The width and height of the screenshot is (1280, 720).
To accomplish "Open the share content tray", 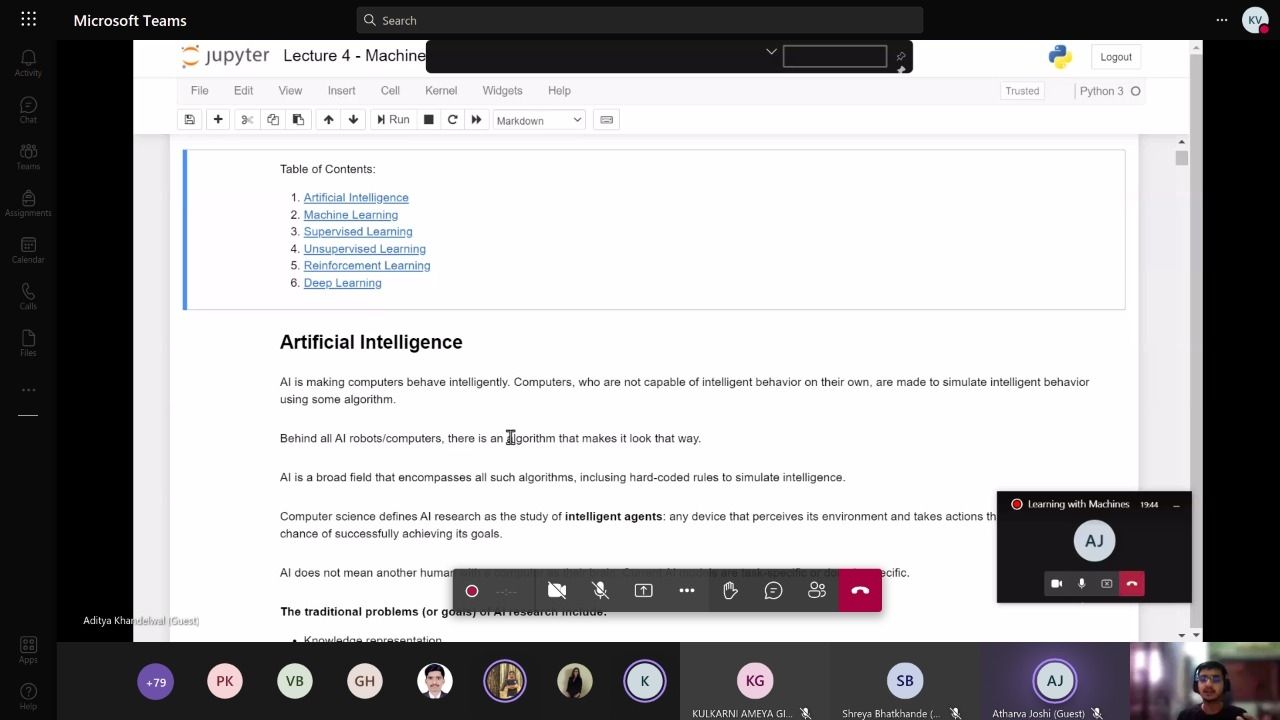I will pos(643,591).
